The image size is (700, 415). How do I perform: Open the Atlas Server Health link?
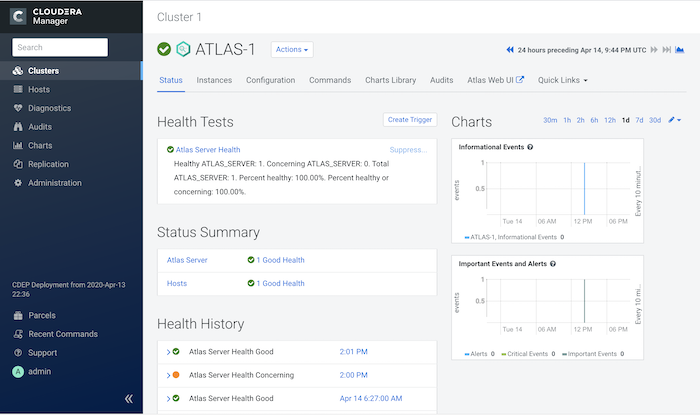click(x=208, y=150)
